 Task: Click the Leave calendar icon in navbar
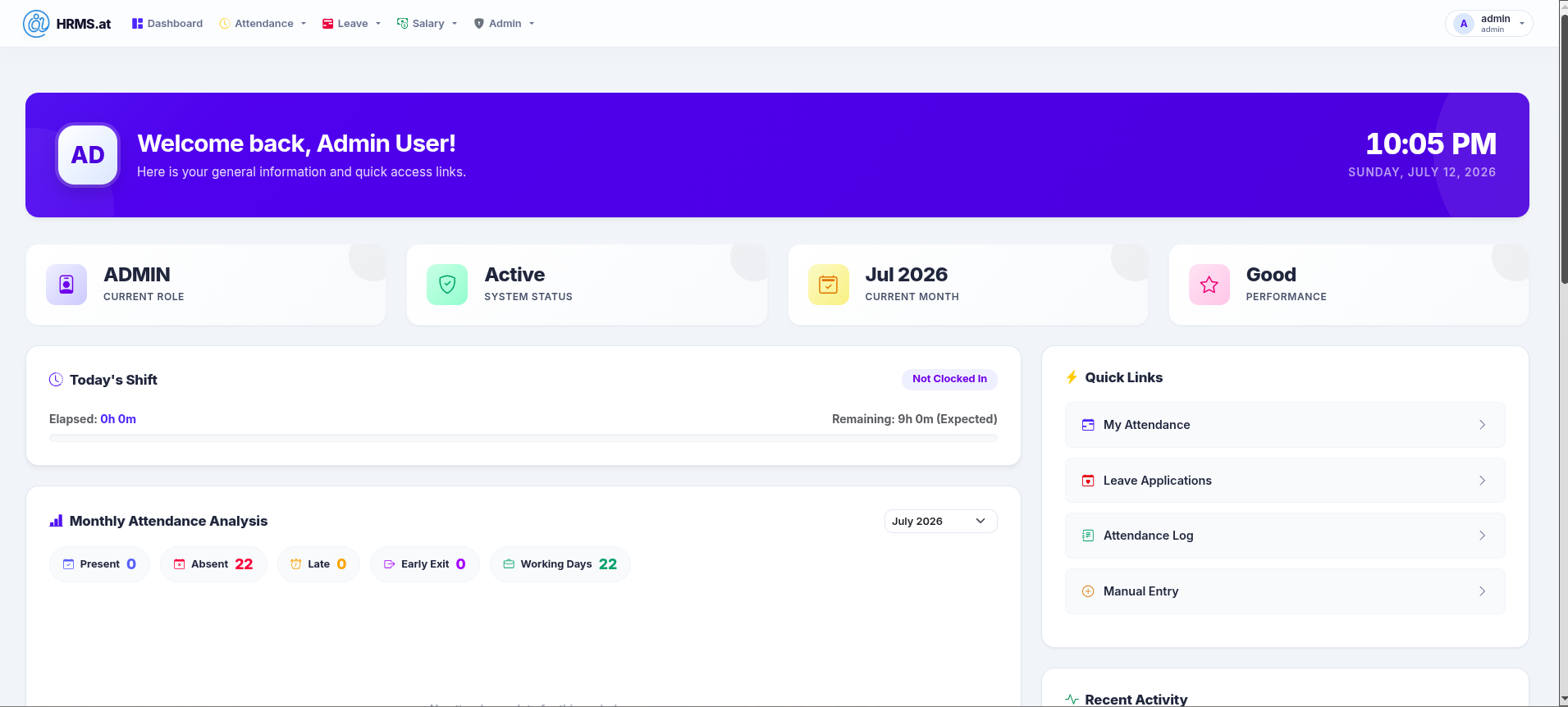coord(327,24)
